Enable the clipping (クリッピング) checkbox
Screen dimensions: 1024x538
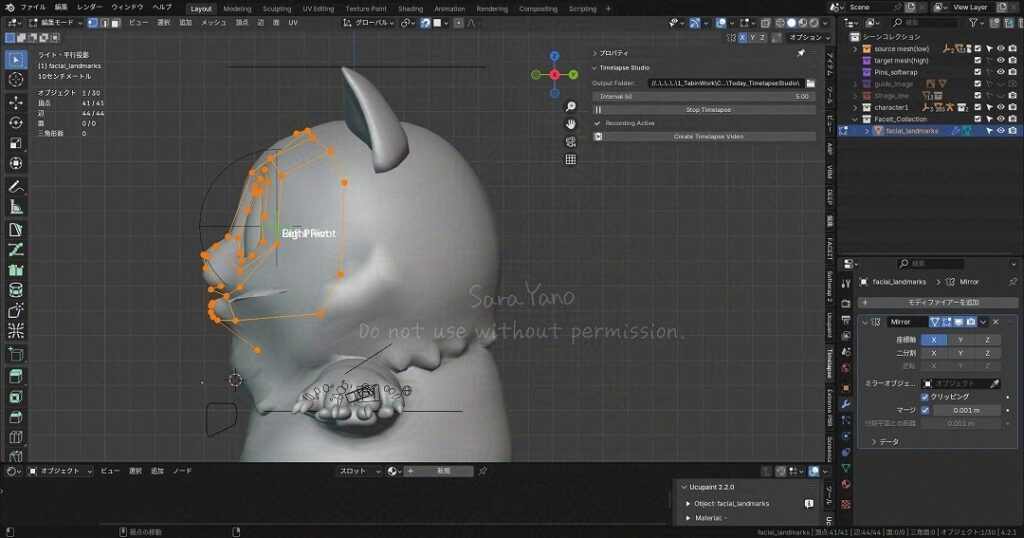pos(925,397)
